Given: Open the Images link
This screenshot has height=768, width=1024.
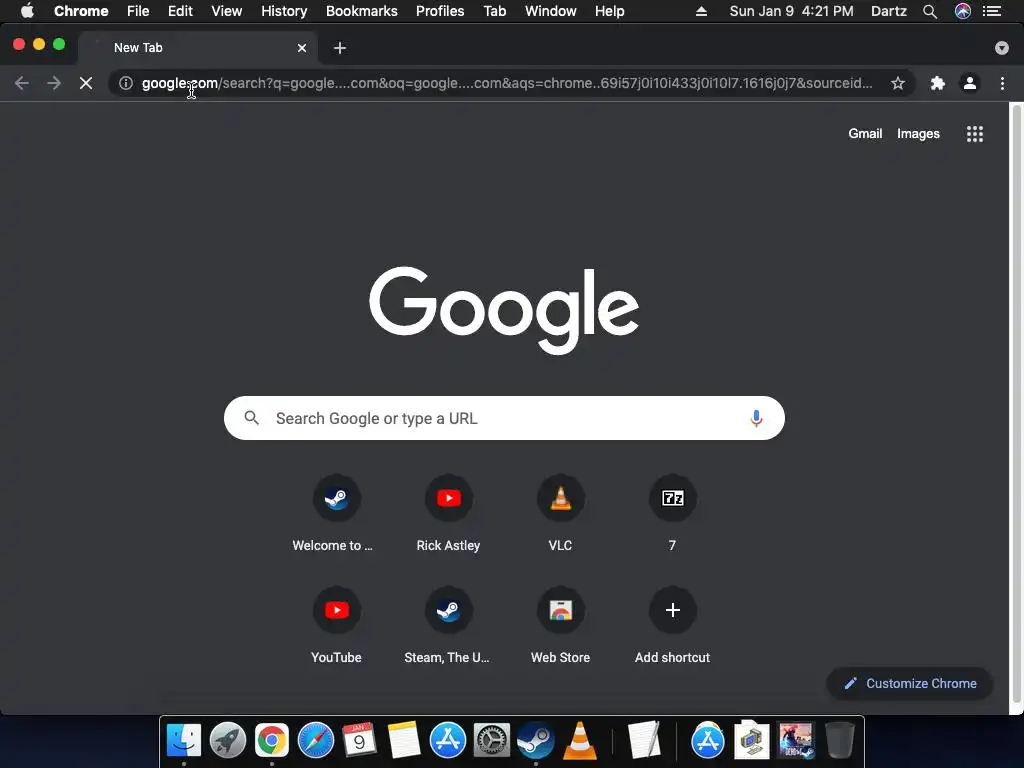Looking at the screenshot, I should click(918, 133).
